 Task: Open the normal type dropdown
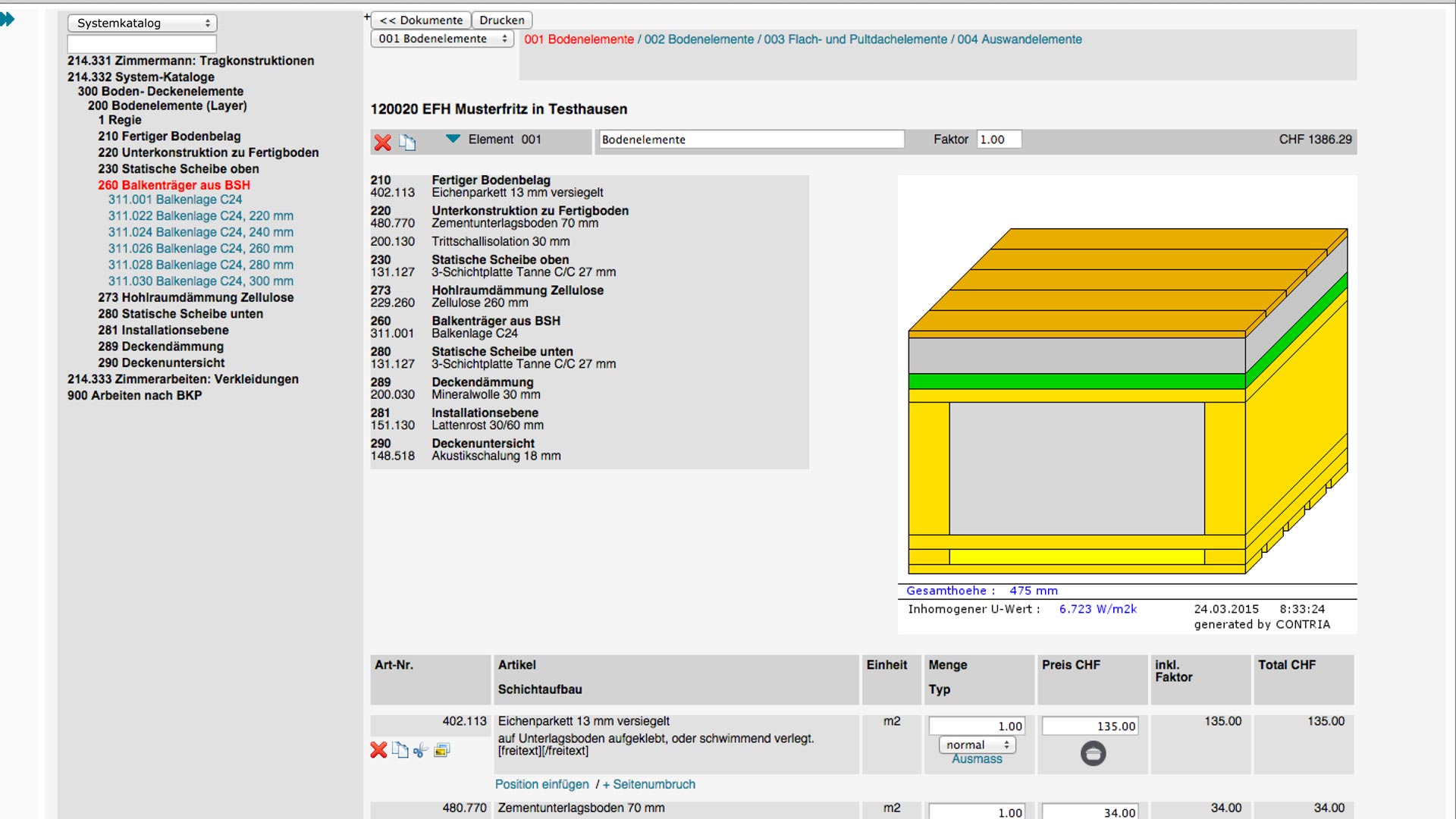977,745
